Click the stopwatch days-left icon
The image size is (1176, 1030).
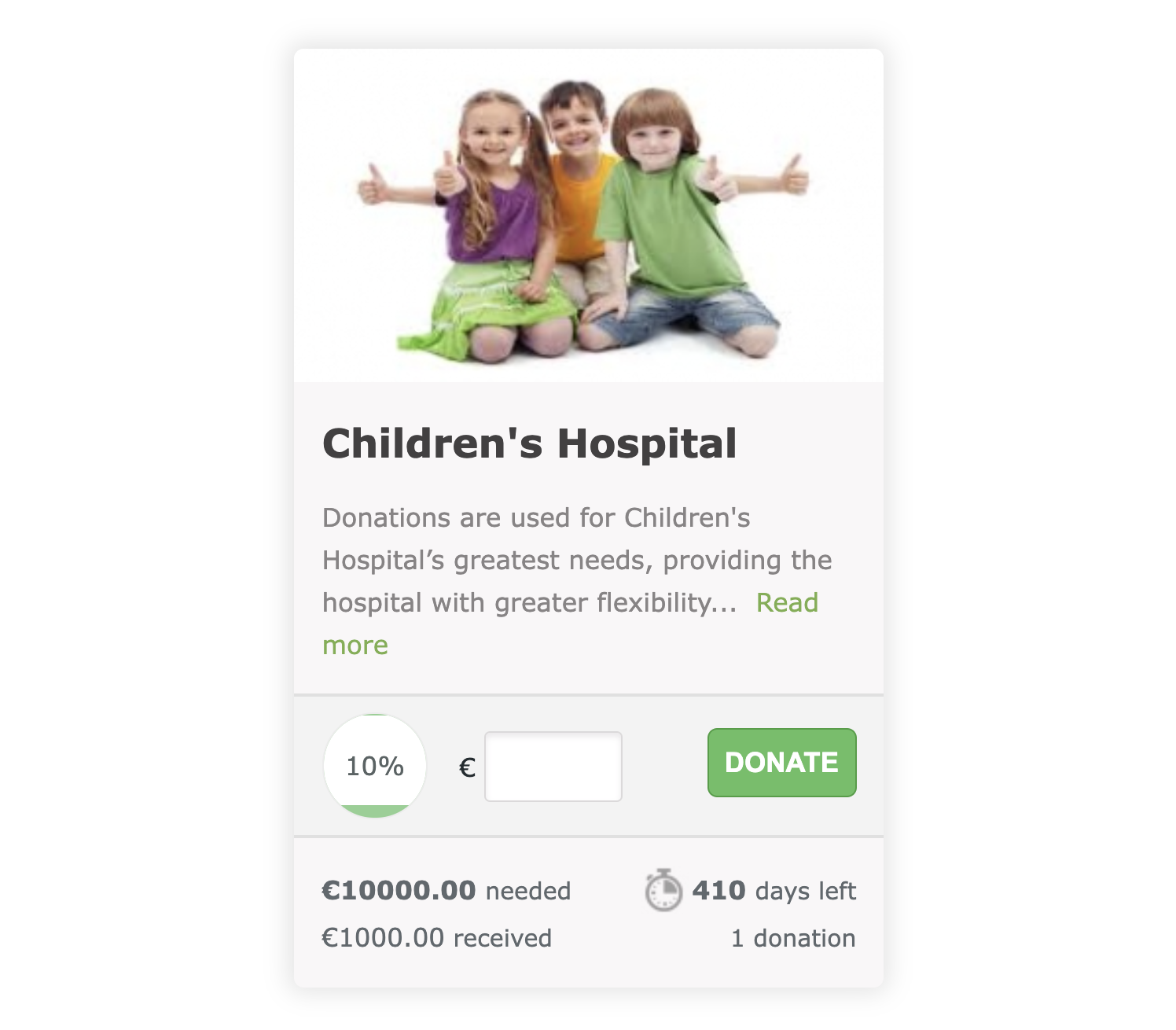click(x=663, y=890)
